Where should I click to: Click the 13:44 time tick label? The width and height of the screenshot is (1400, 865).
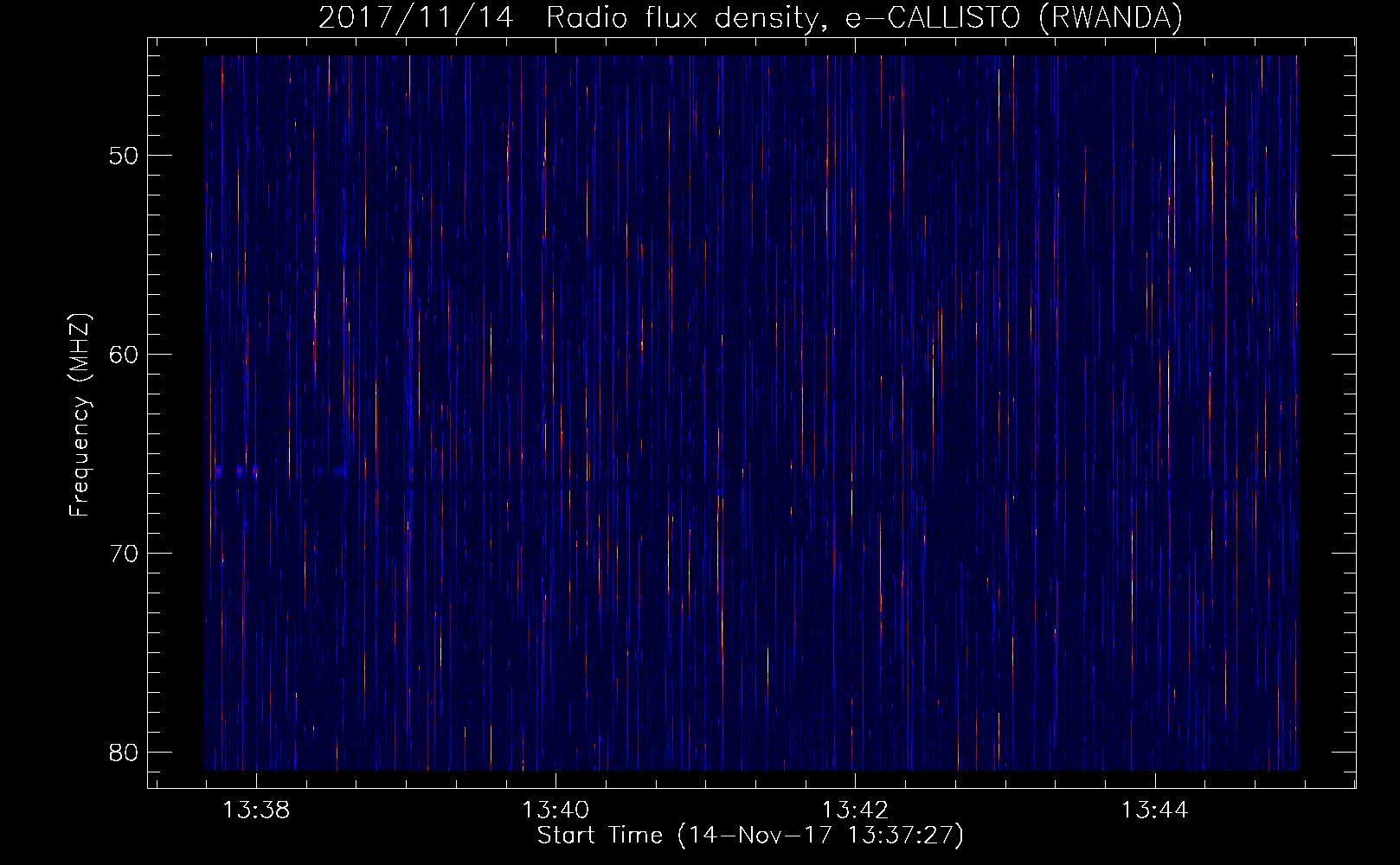pos(1155,811)
